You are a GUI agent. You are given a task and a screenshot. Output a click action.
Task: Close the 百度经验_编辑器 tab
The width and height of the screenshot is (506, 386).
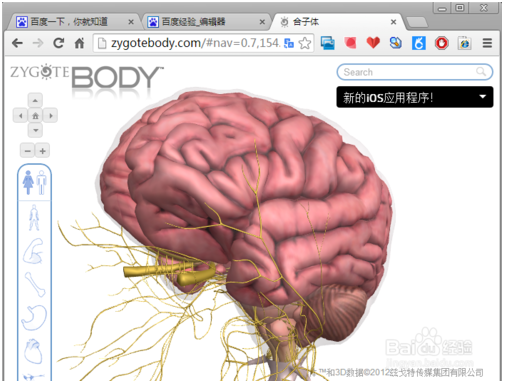click(262, 22)
